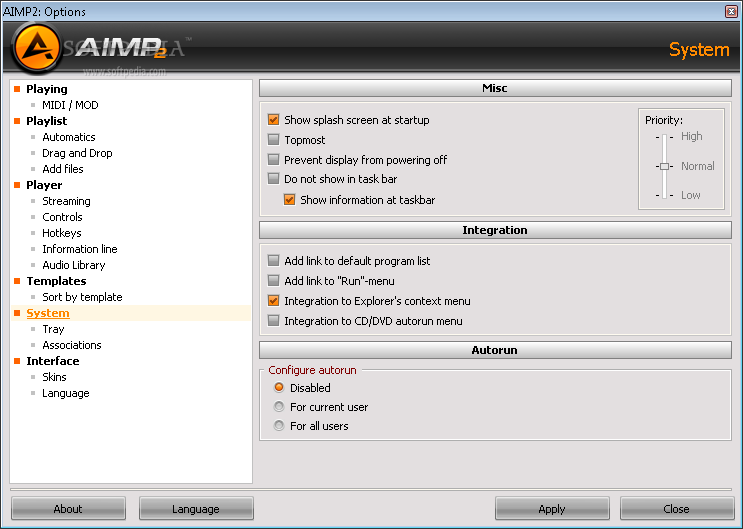Uncheck Show splash screen at startup
The height and width of the screenshot is (529, 743).
(x=273, y=119)
